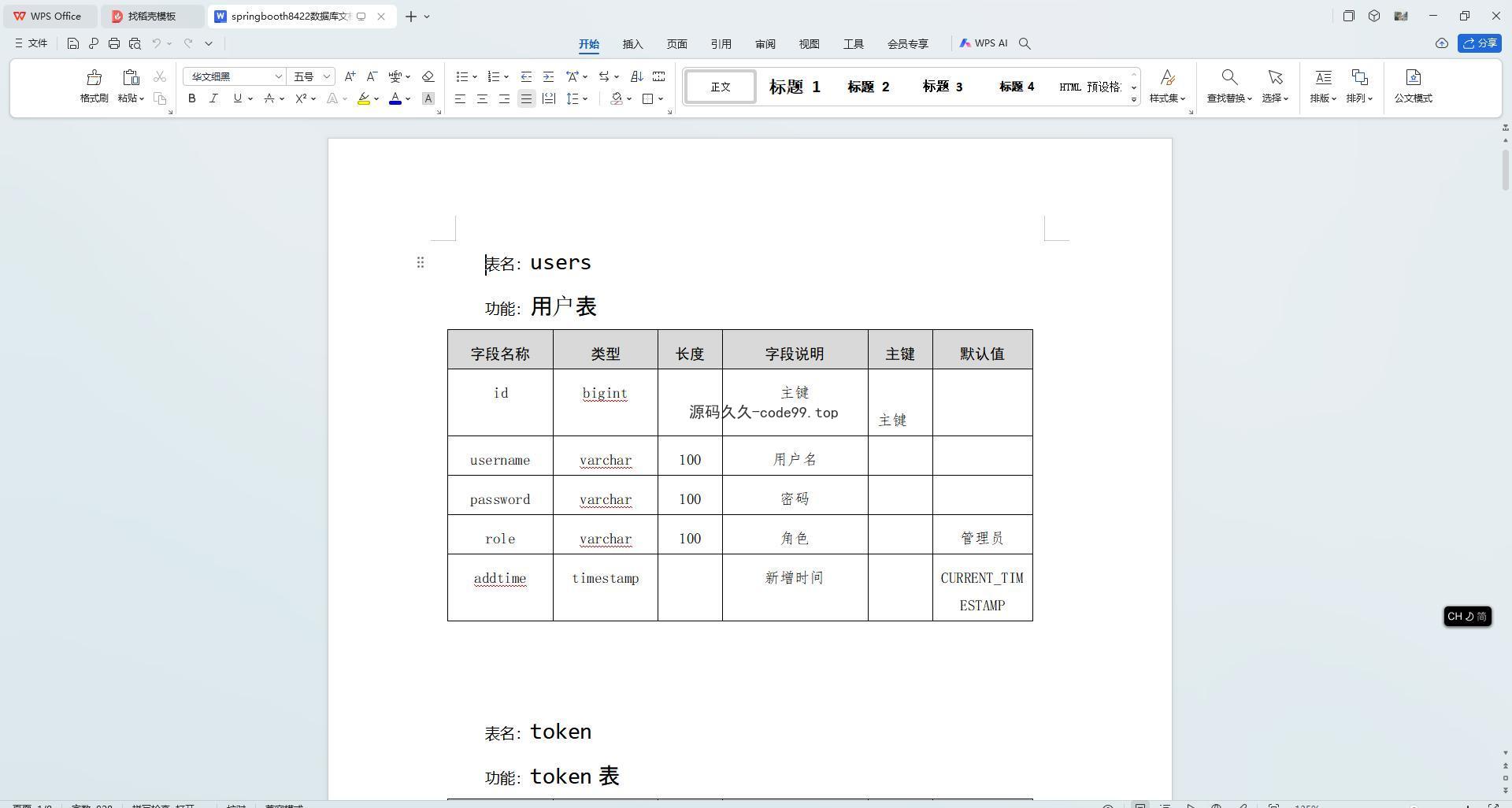Click the CH 简 input method indicator
The height and width of the screenshot is (808, 1512).
(x=1467, y=617)
